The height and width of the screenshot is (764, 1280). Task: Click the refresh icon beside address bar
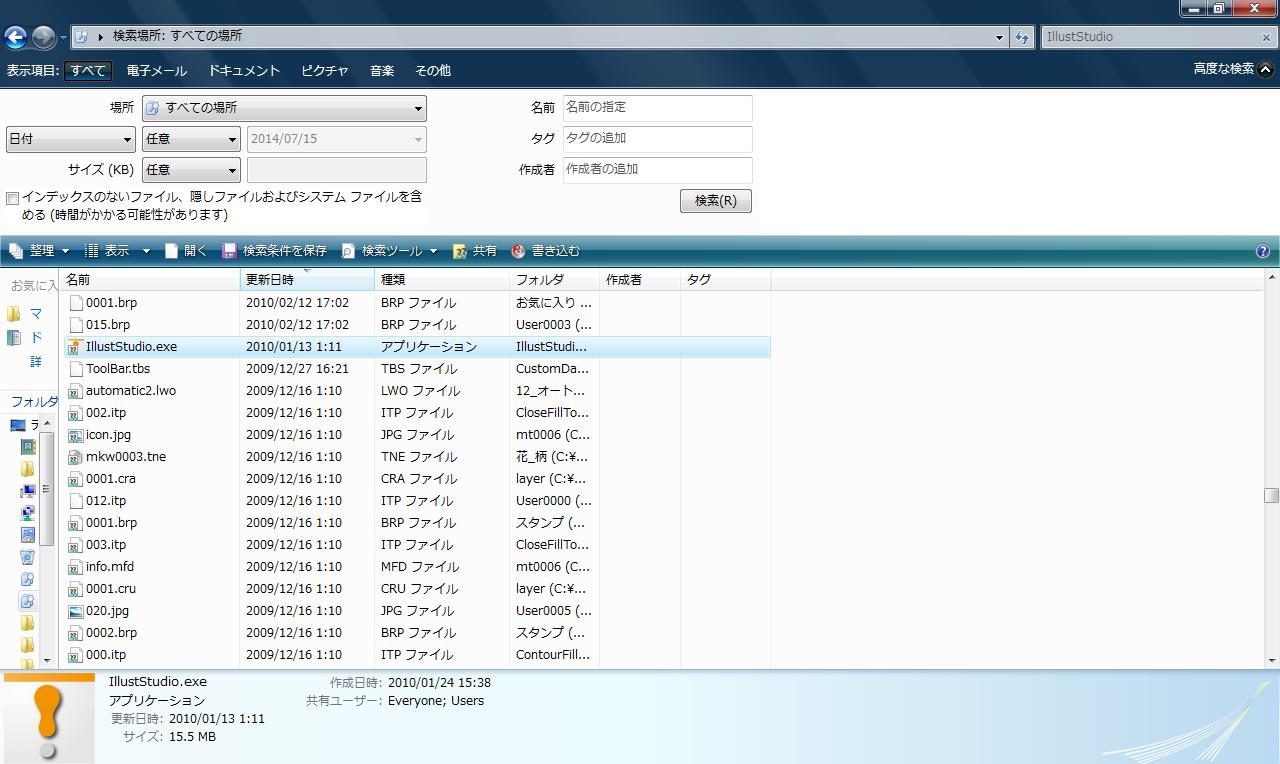pyautogui.click(x=1022, y=37)
